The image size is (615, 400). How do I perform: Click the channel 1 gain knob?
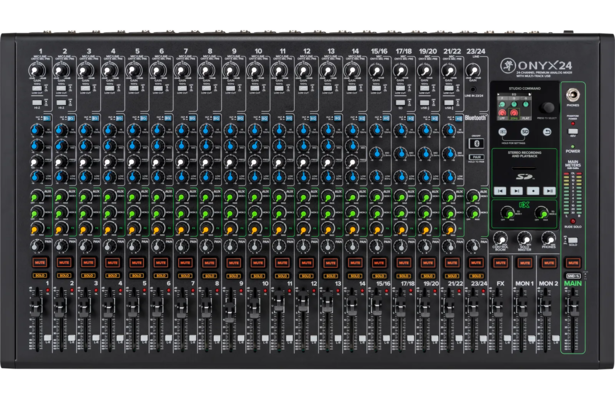(x=36, y=71)
